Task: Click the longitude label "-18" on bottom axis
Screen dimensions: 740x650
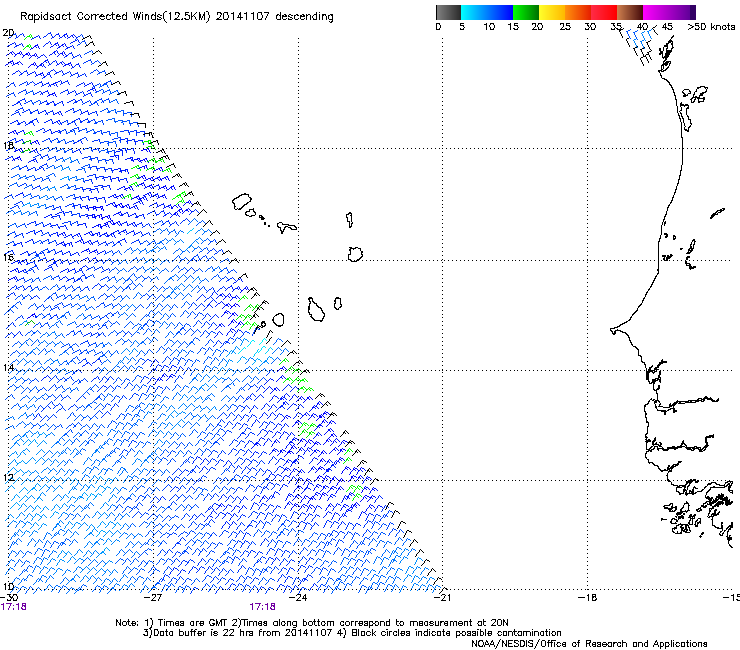Action: [x=587, y=598]
